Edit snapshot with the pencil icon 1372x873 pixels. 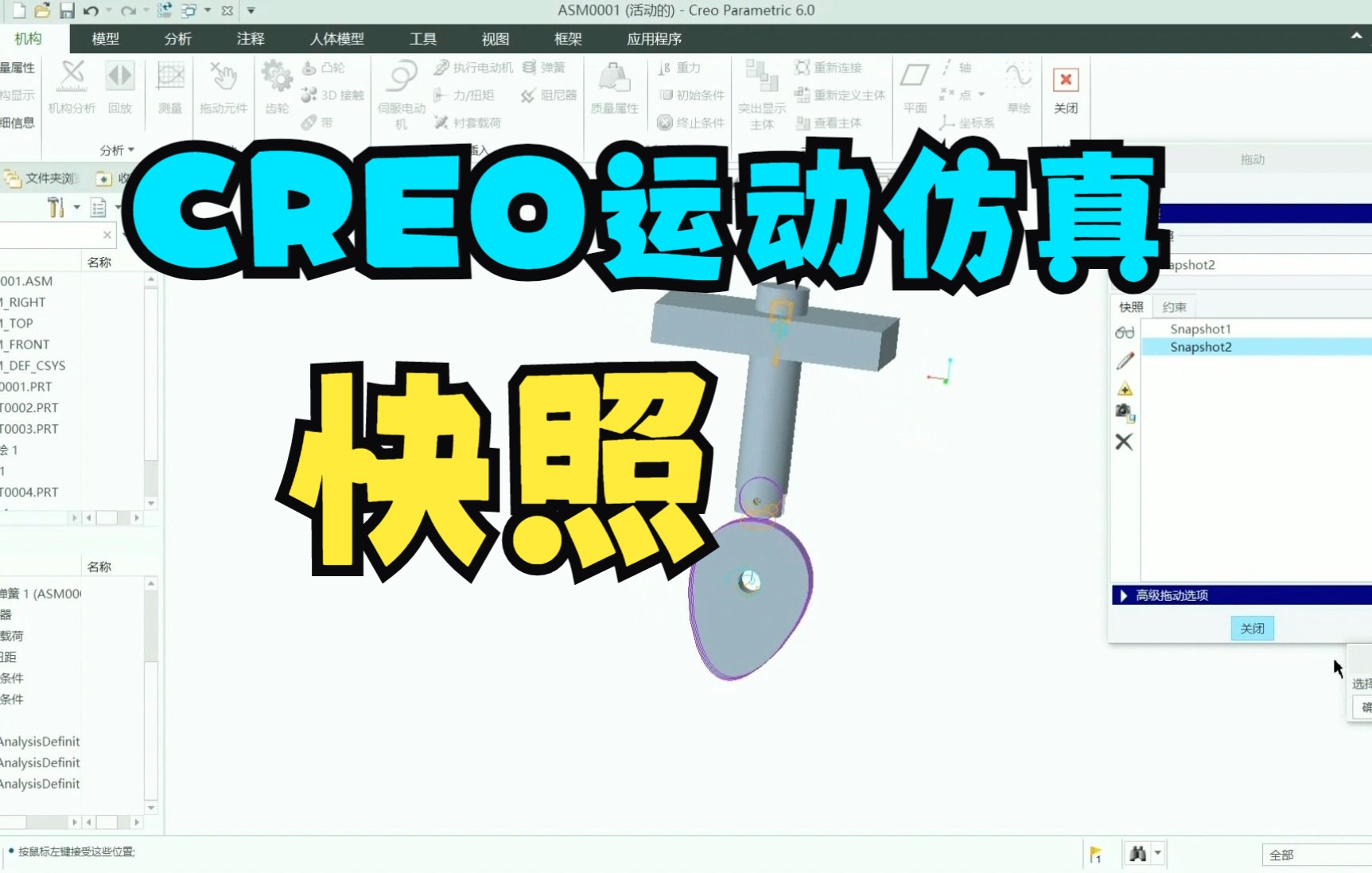(1124, 361)
